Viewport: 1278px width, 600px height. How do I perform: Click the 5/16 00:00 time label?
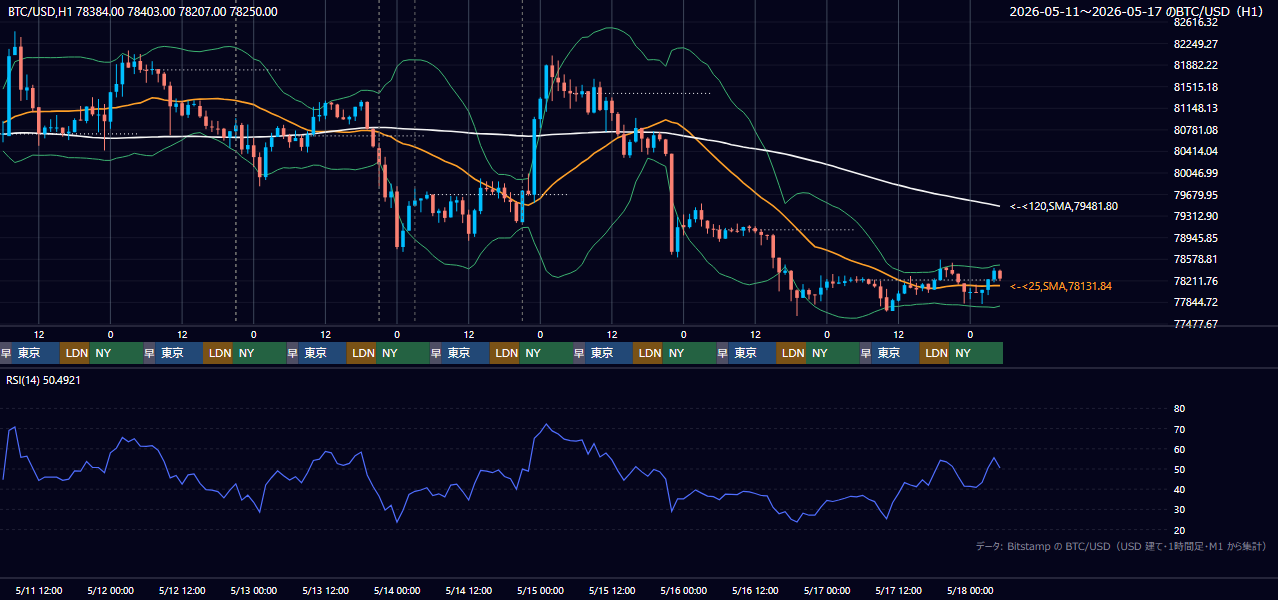684,591
